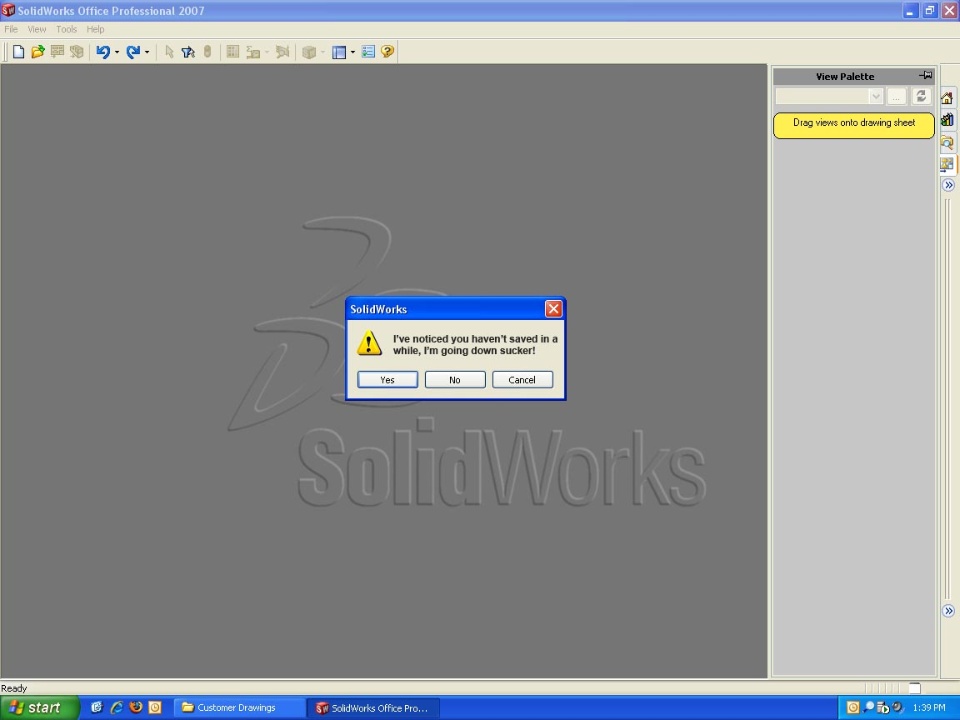Viewport: 960px width, 720px height.
Task: Open the File menu
Action: point(11,29)
